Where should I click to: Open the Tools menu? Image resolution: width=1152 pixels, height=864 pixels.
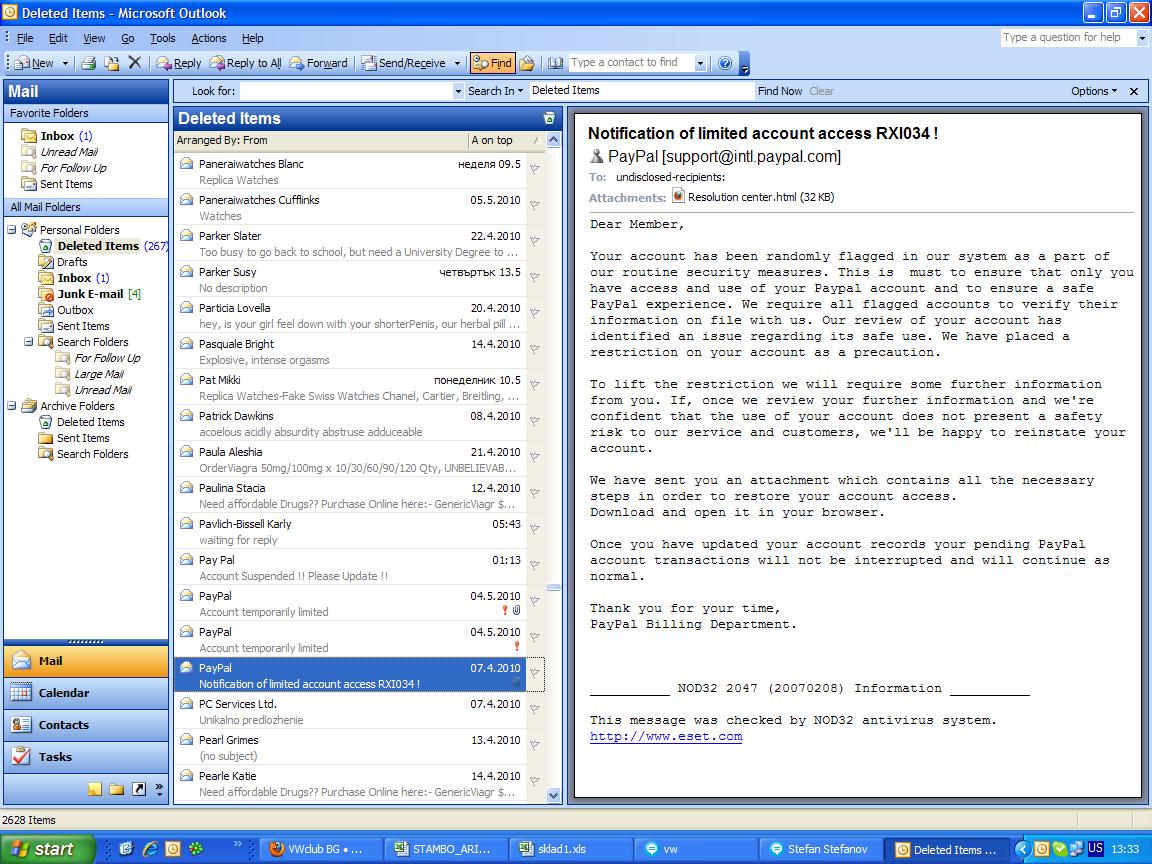162,38
